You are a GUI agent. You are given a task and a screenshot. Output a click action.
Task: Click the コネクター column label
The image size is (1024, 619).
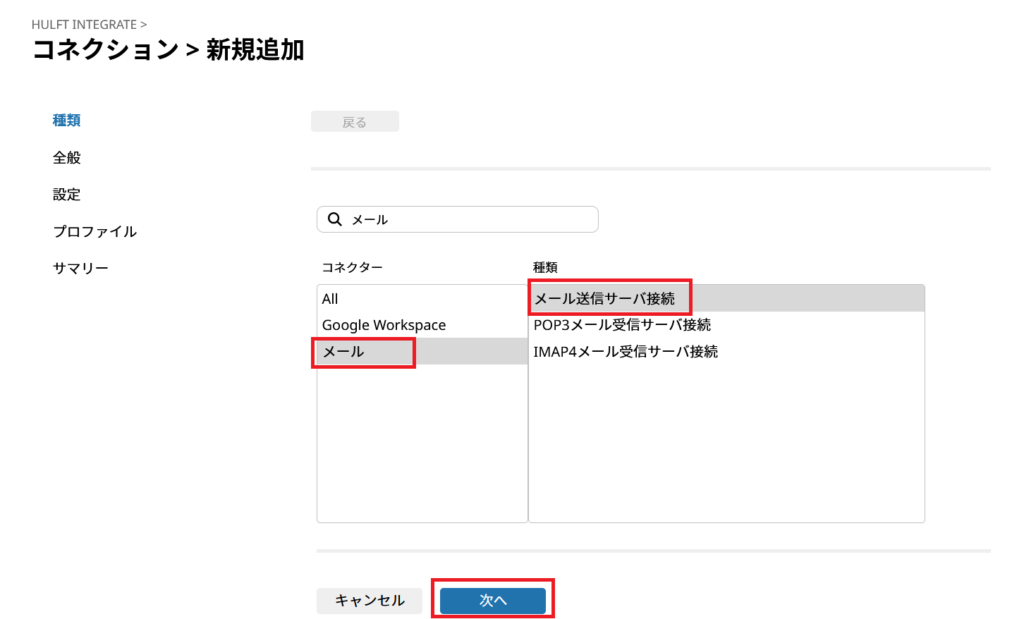point(352,267)
